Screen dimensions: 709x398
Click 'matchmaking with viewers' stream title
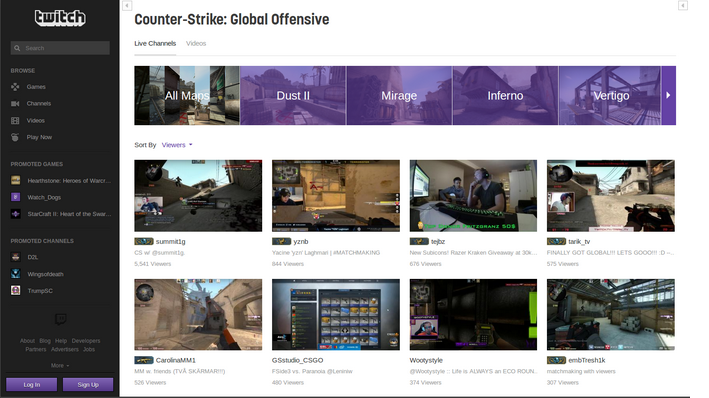(x=581, y=371)
